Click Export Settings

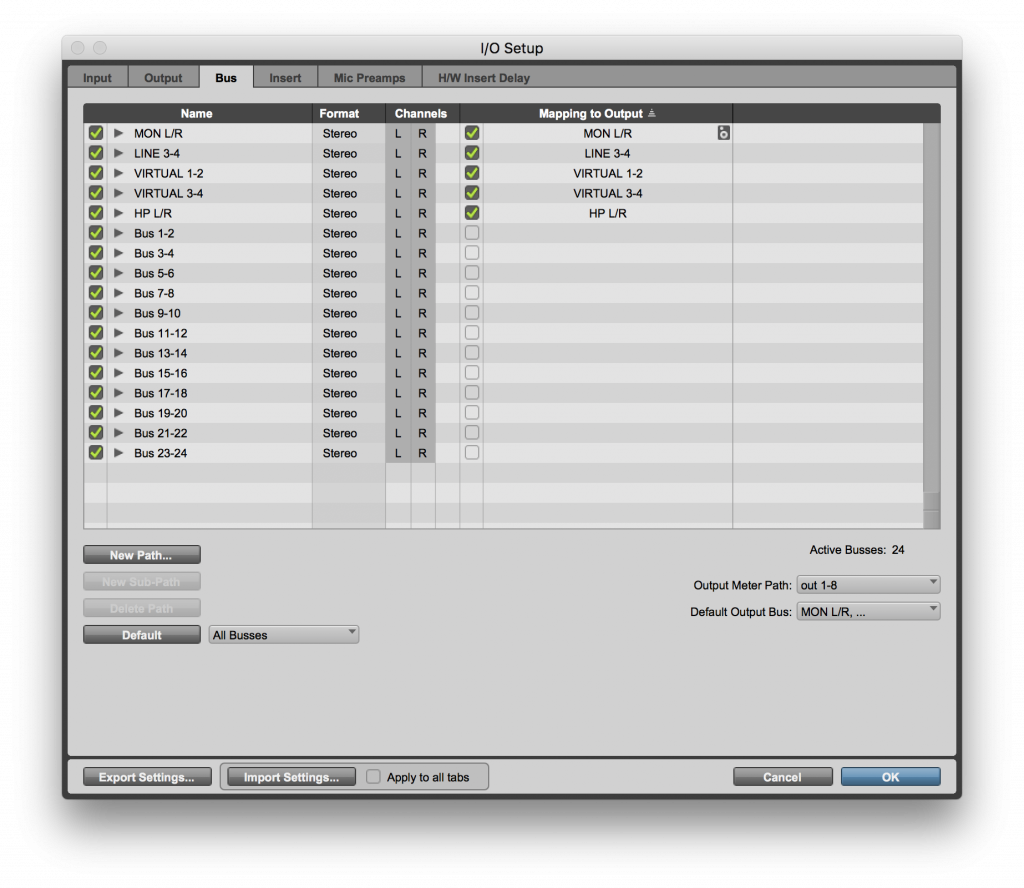[x=146, y=776]
